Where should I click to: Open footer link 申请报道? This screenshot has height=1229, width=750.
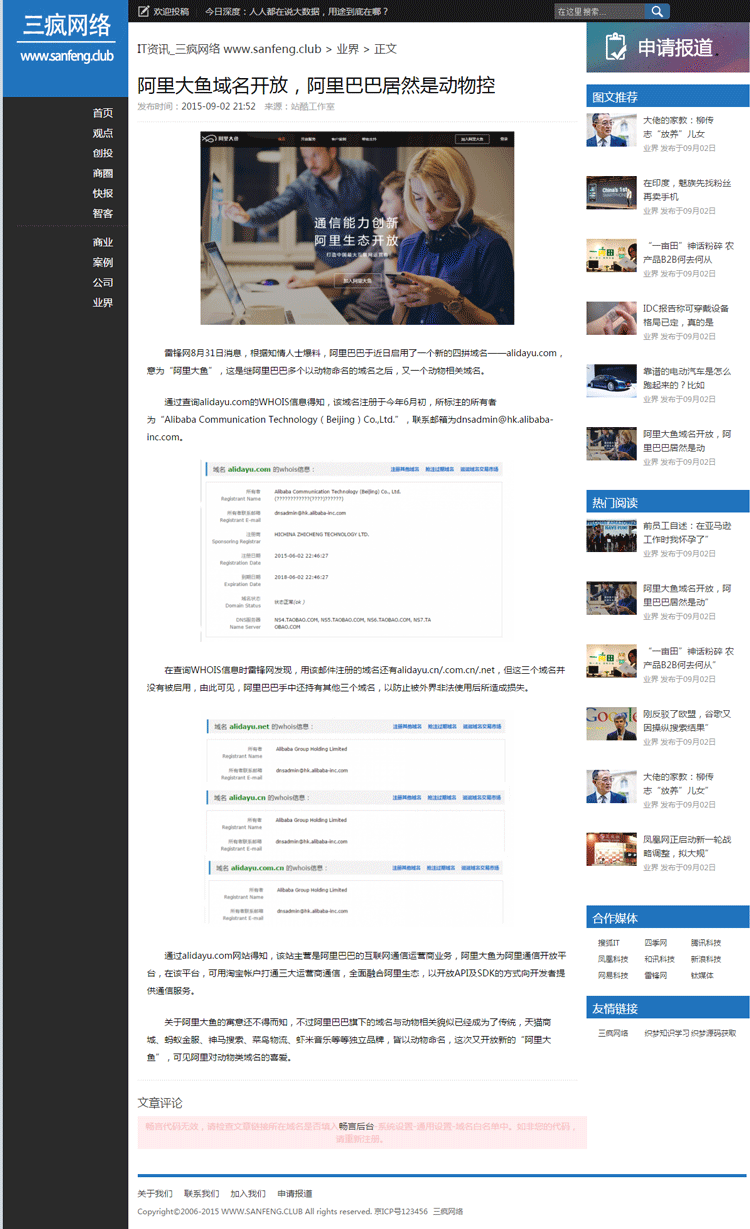[294, 1193]
